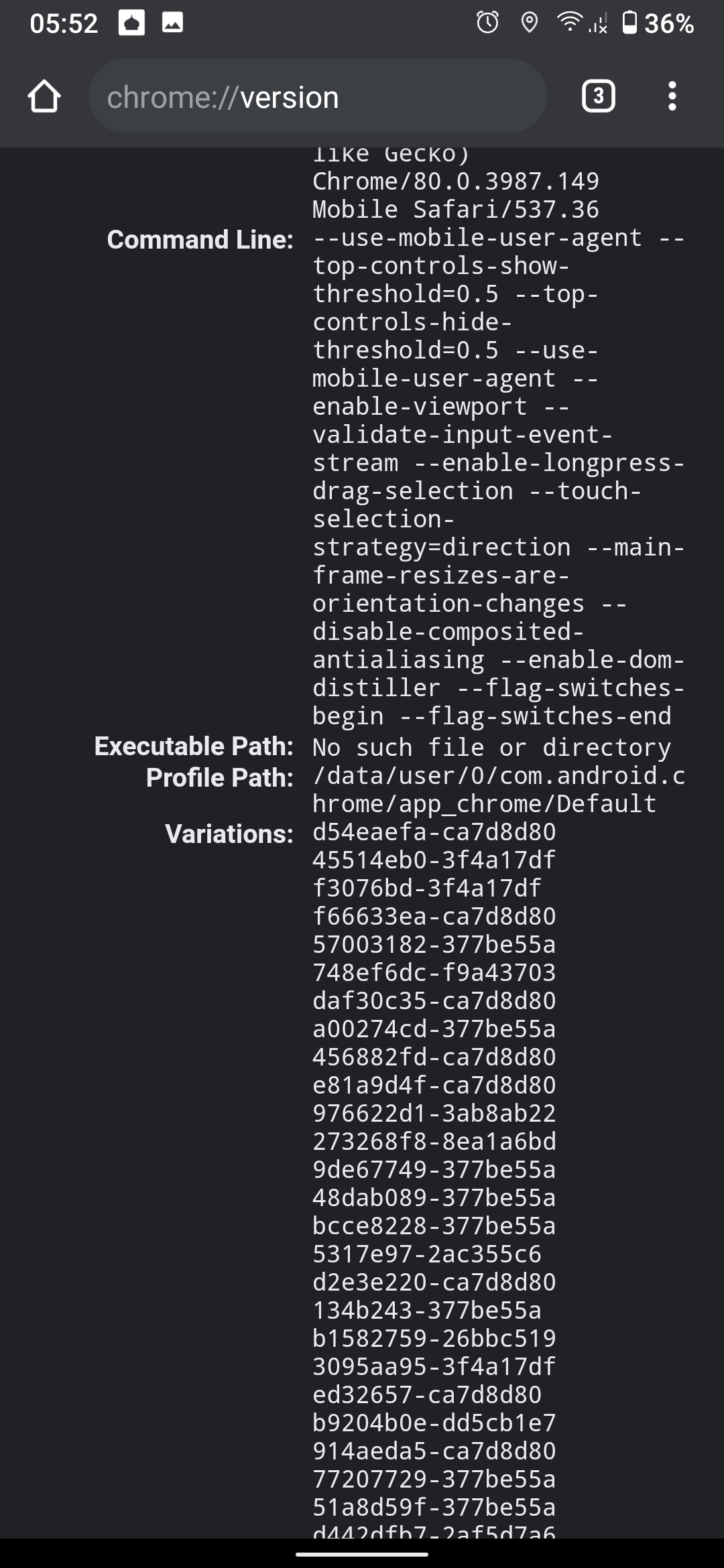The height and width of the screenshot is (1568, 724).
Task: Tap the location pin status icon
Action: [530, 23]
